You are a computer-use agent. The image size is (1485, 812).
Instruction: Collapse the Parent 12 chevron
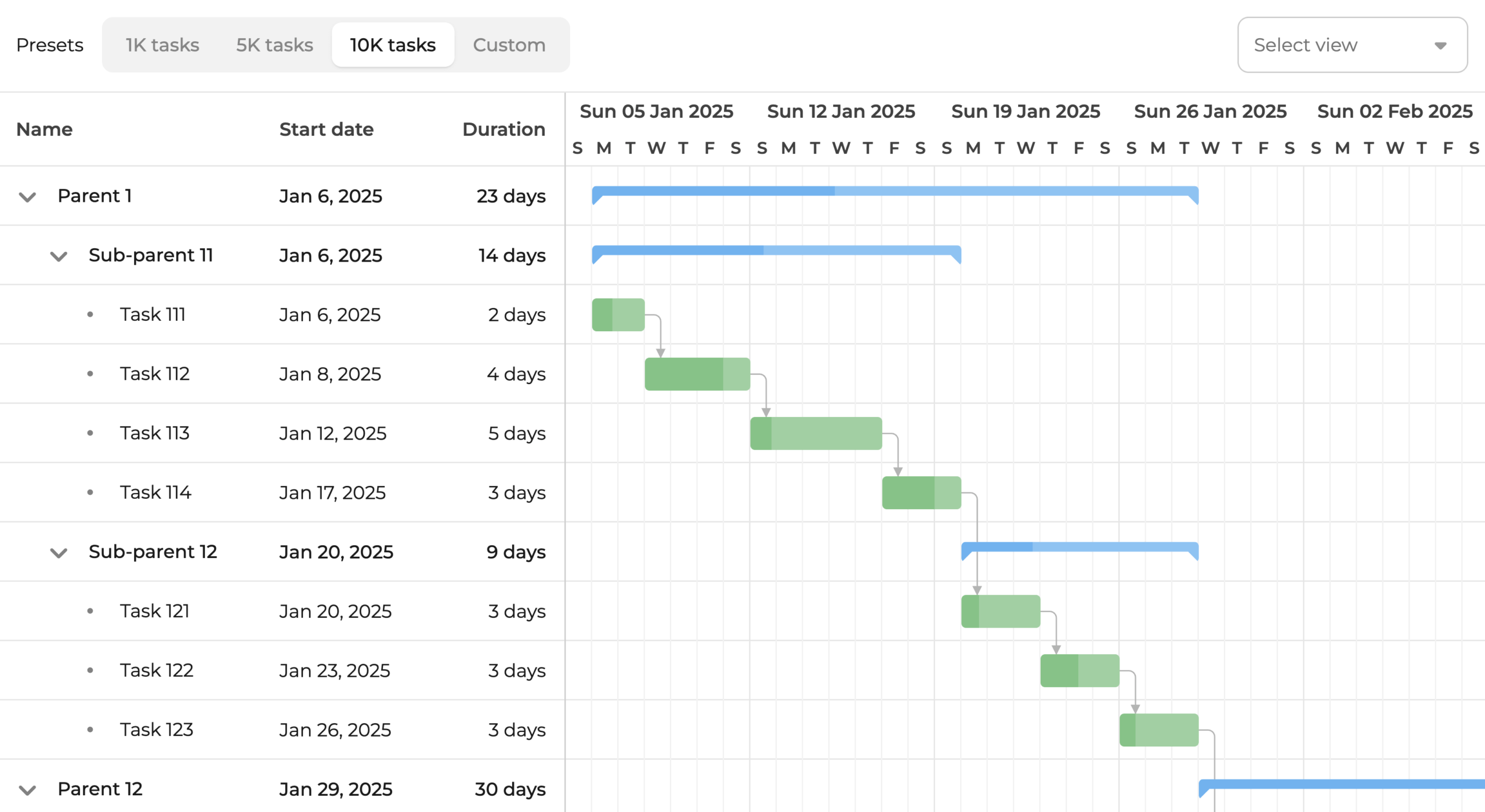(x=27, y=790)
